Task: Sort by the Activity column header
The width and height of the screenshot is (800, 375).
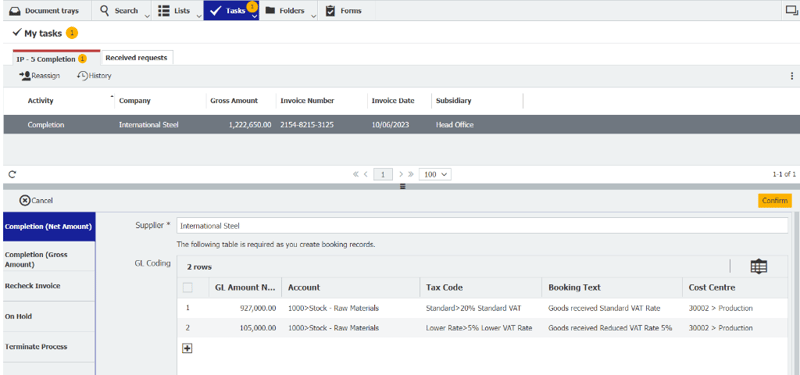Action: coord(40,101)
